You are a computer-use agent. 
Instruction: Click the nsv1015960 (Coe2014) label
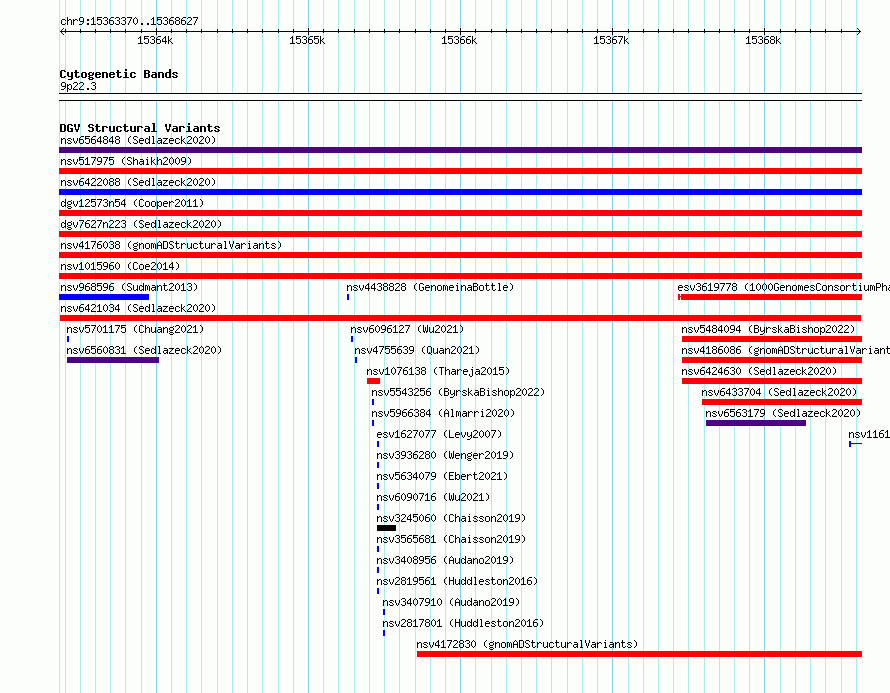pyautogui.click(x=120, y=266)
